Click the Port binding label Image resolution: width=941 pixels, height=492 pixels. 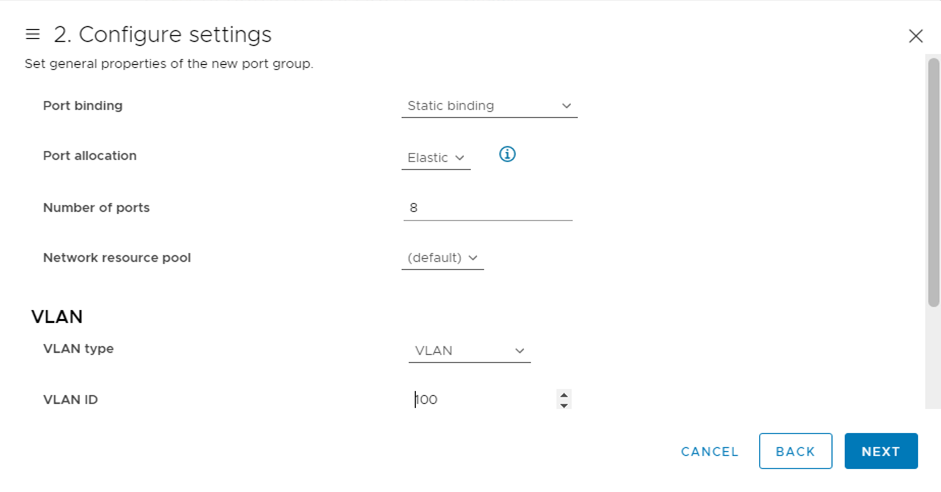tap(83, 106)
